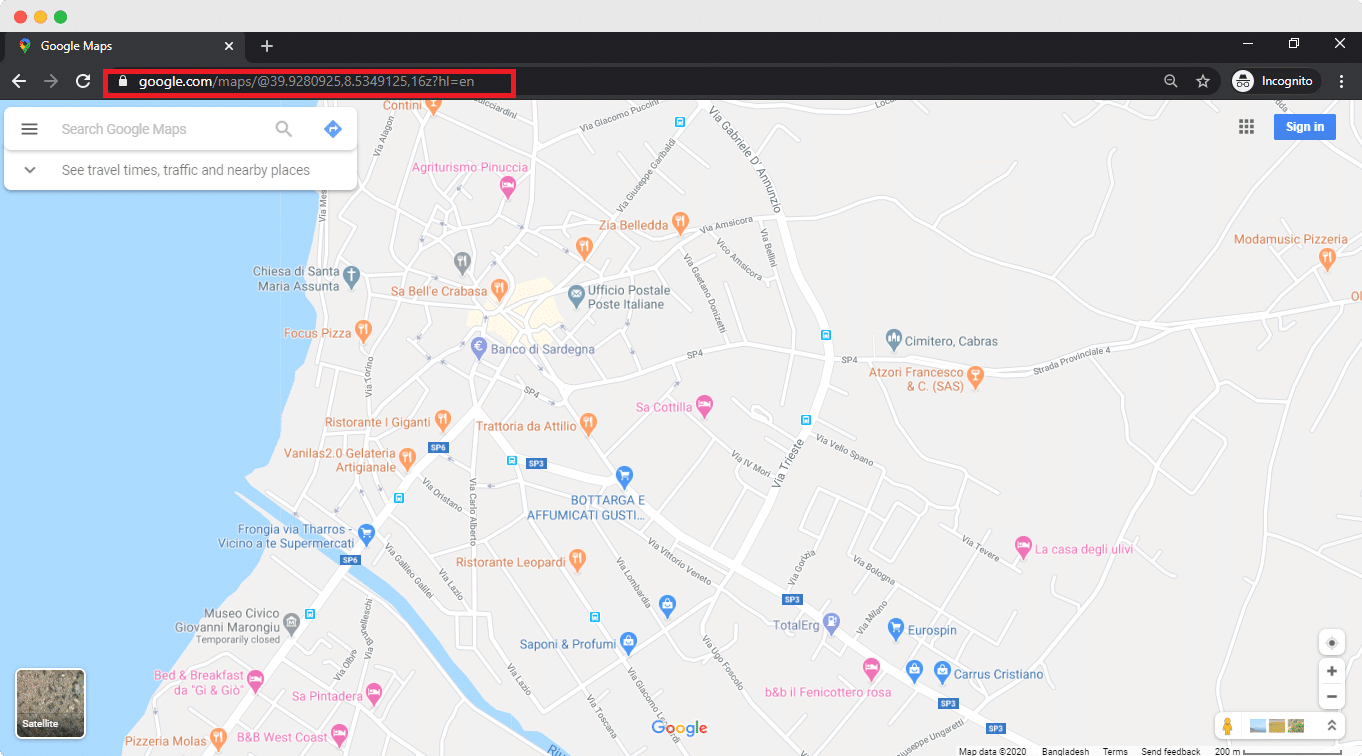The width and height of the screenshot is (1362, 756).
Task: Click the Map data ©2020 text
Action: [x=992, y=751]
